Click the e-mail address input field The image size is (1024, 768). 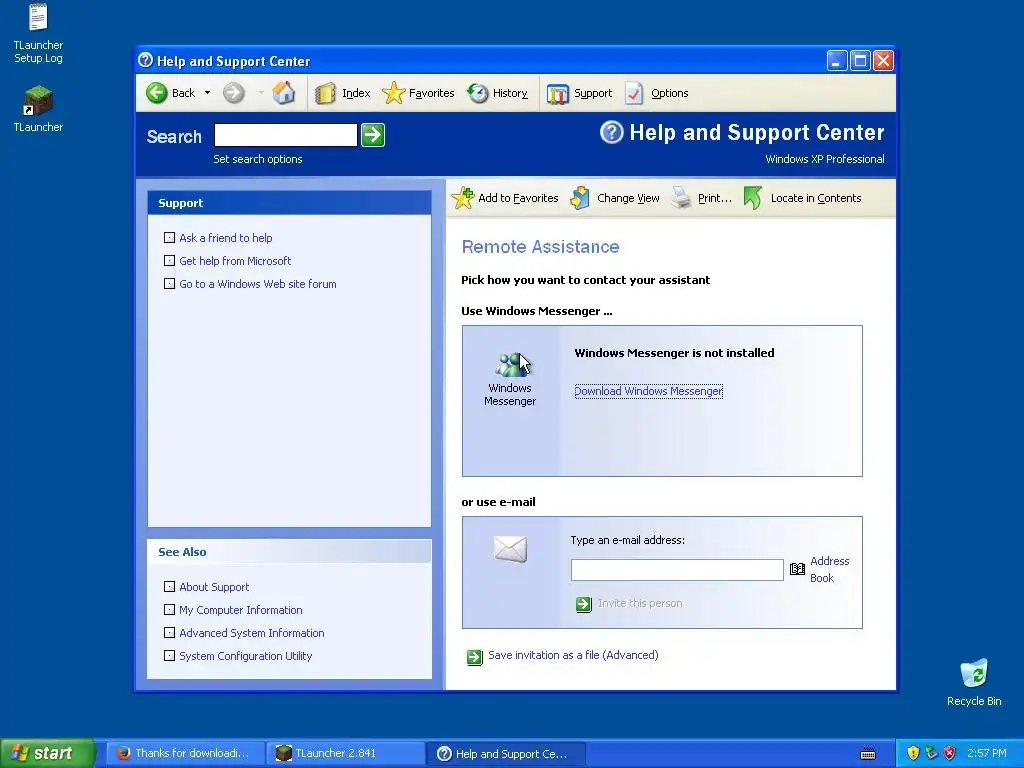[x=677, y=569]
